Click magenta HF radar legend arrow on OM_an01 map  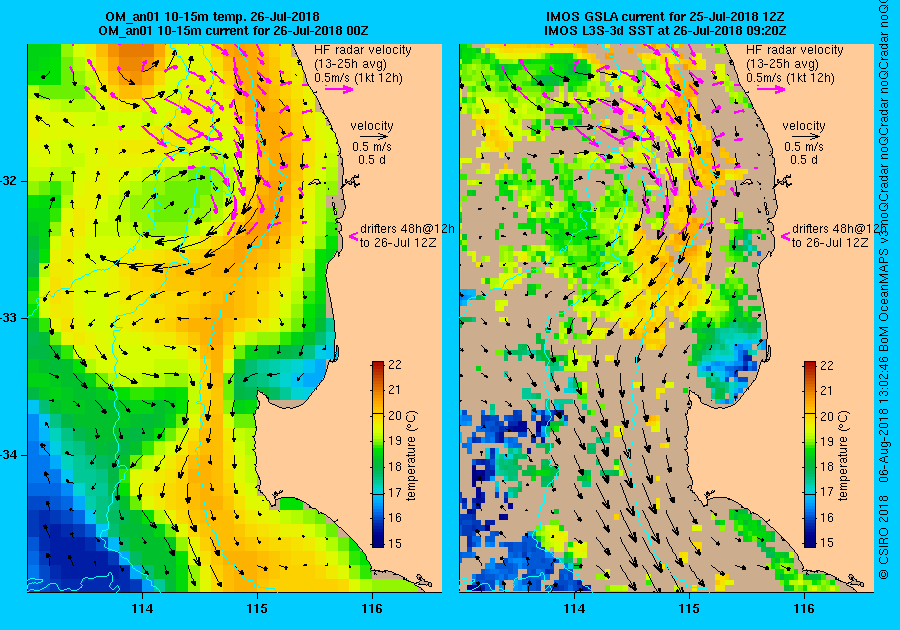[339, 89]
